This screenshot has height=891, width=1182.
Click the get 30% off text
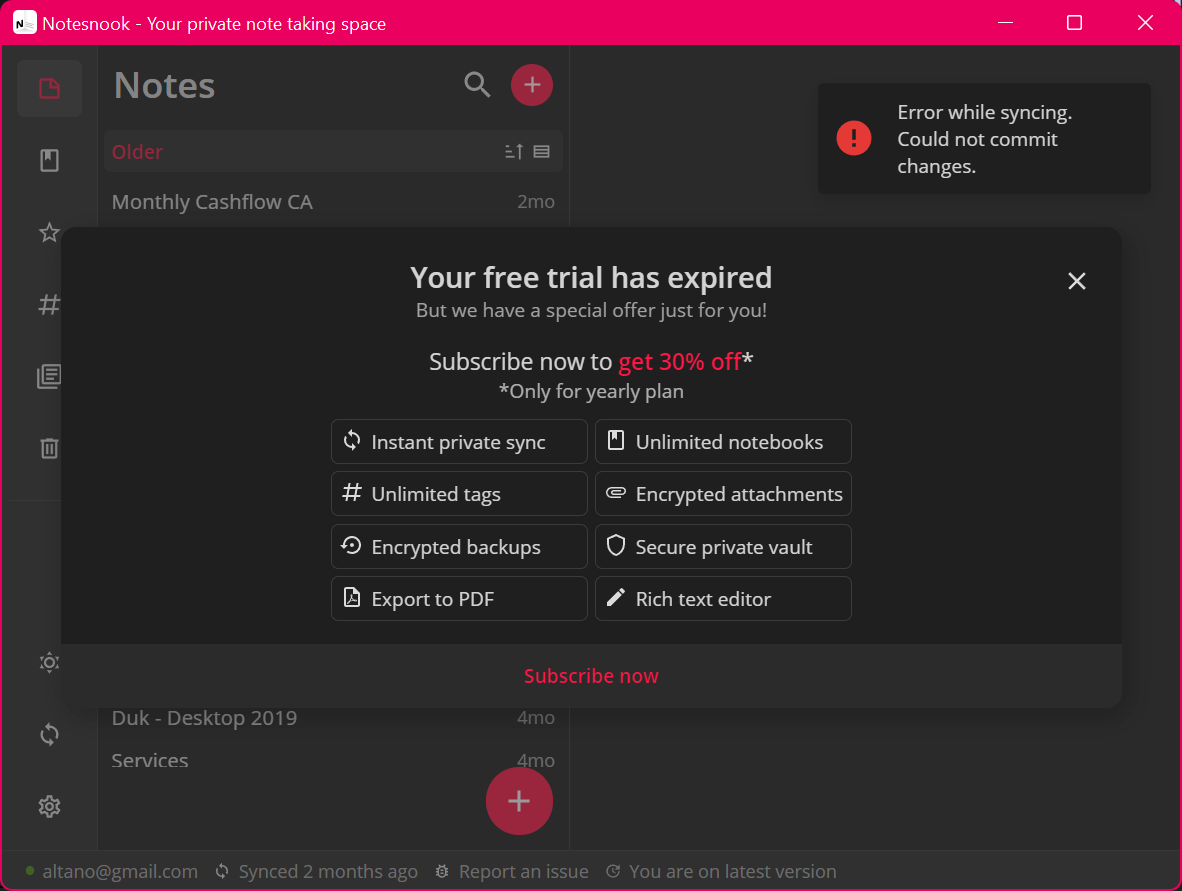click(679, 362)
